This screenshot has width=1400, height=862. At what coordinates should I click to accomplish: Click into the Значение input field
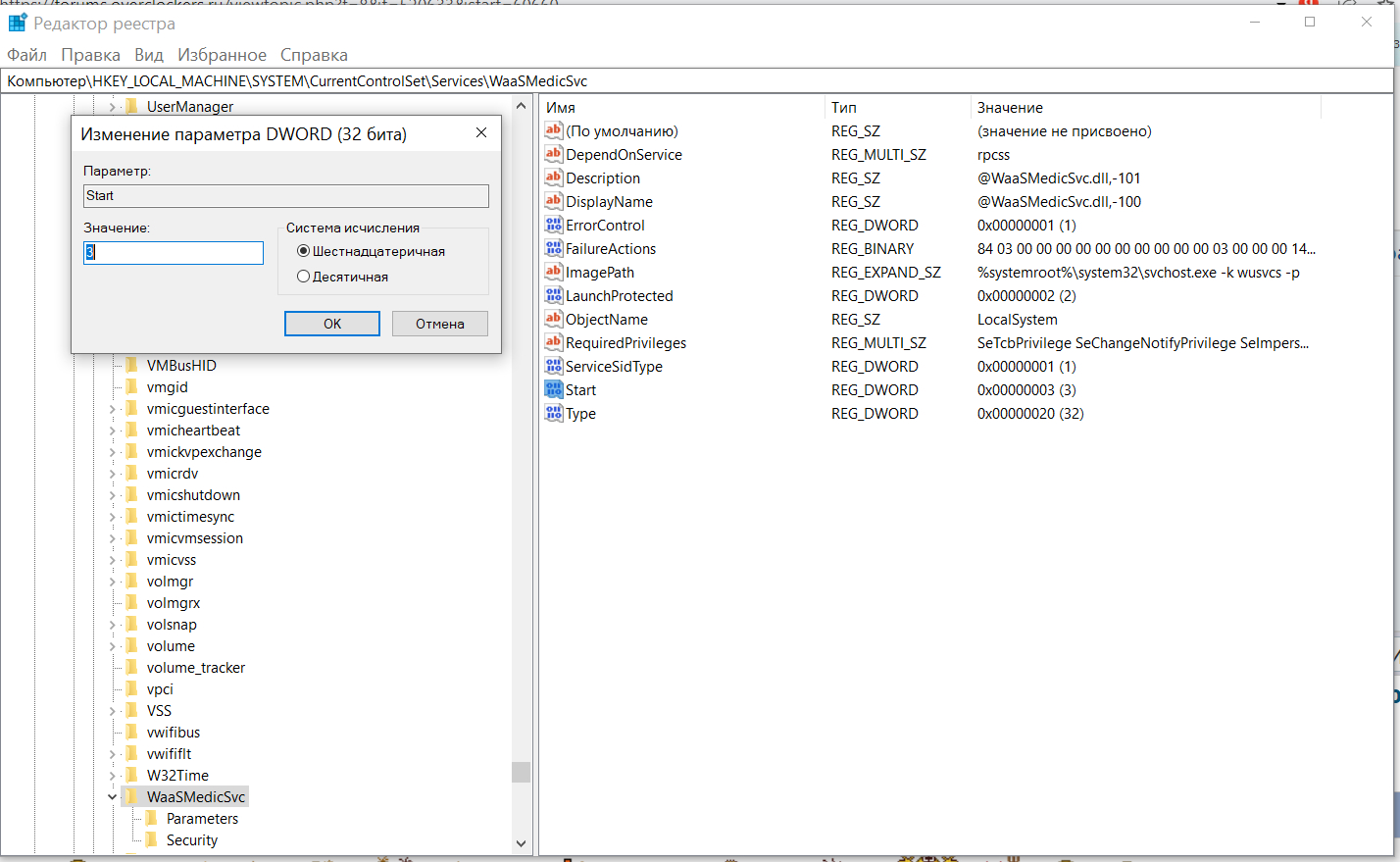174,253
